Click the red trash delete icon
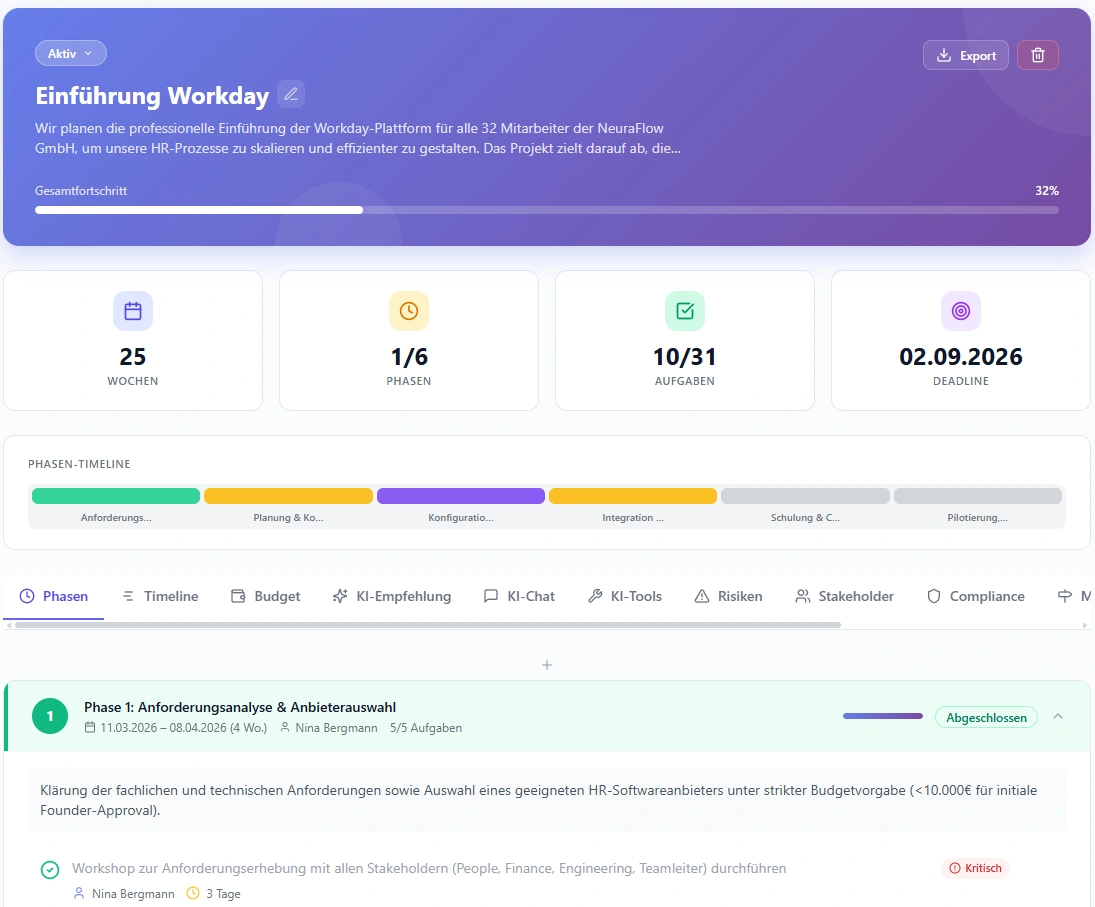Image resolution: width=1095 pixels, height=907 pixels. (1037, 55)
